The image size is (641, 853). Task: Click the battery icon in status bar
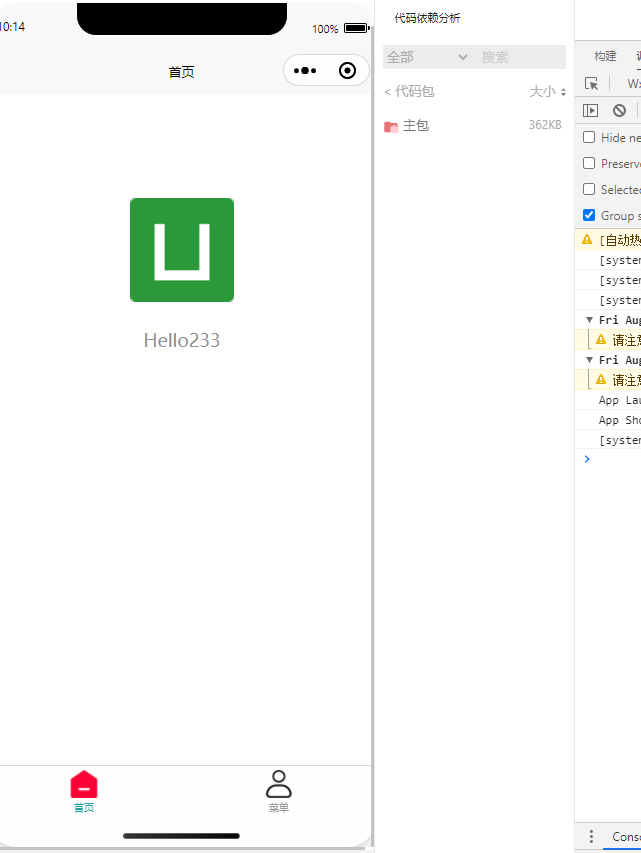357,28
